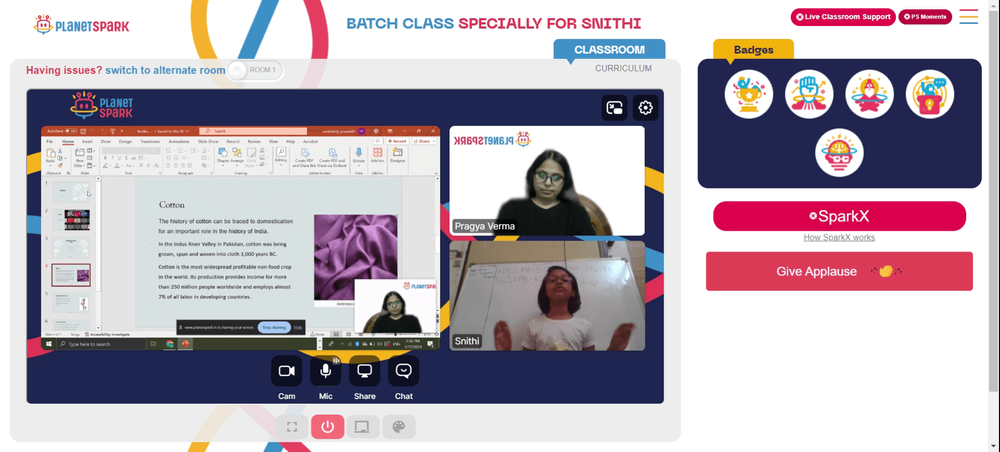Mute the Mic button
1000x452 pixels.
pos(326,371)
